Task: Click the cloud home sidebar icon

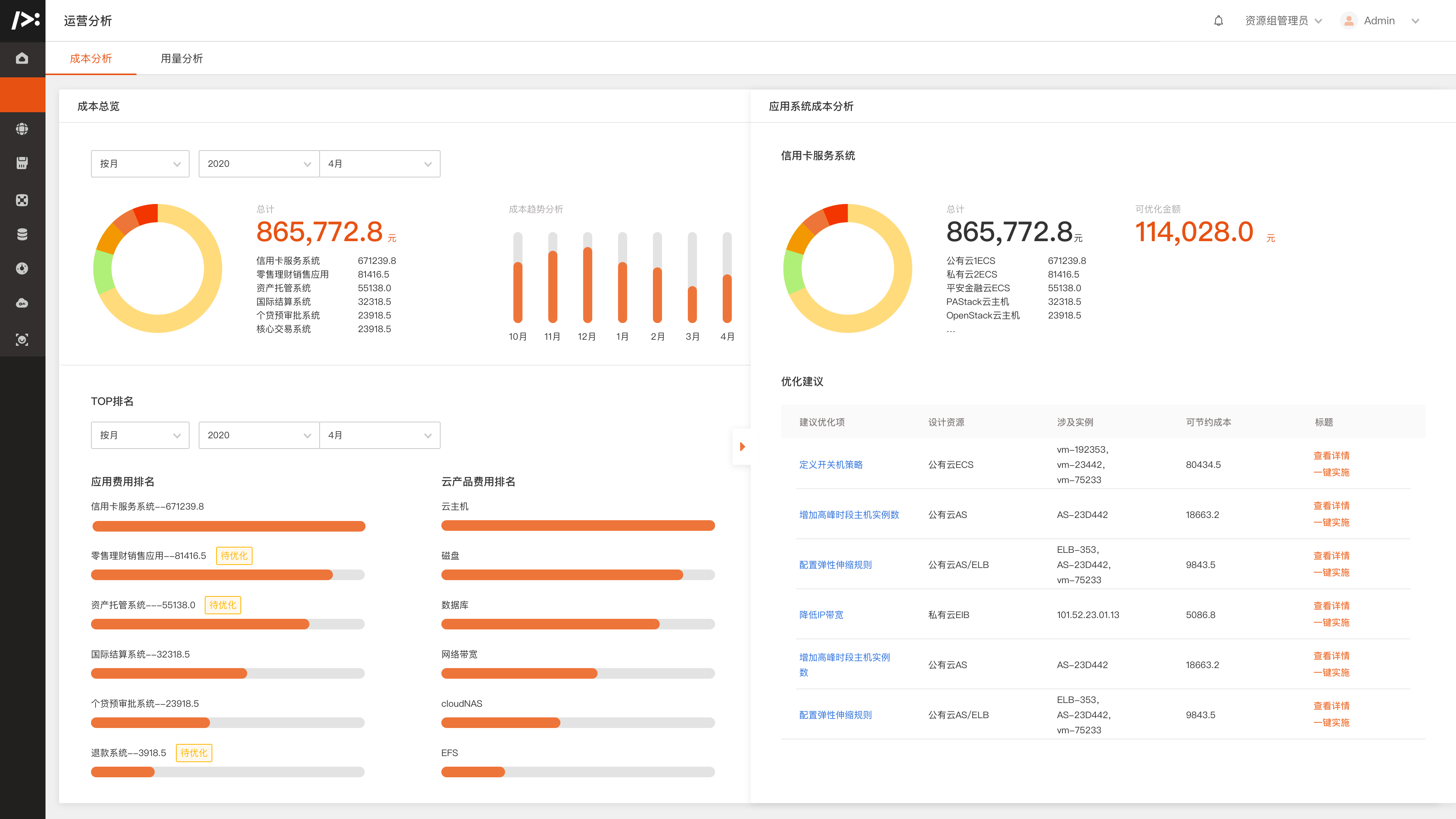Action: (22, 58)
